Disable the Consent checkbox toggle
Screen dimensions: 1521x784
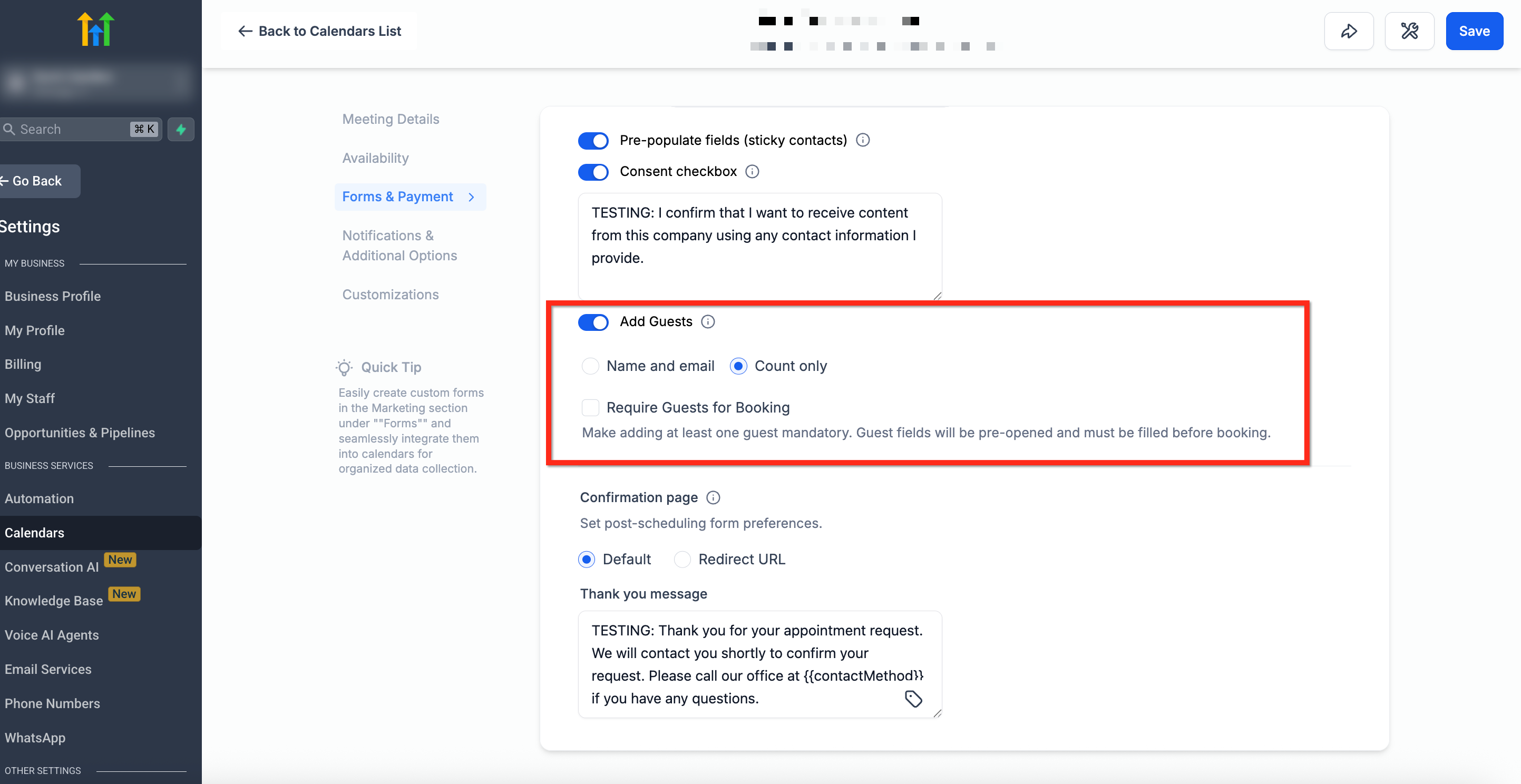(593, 172)
